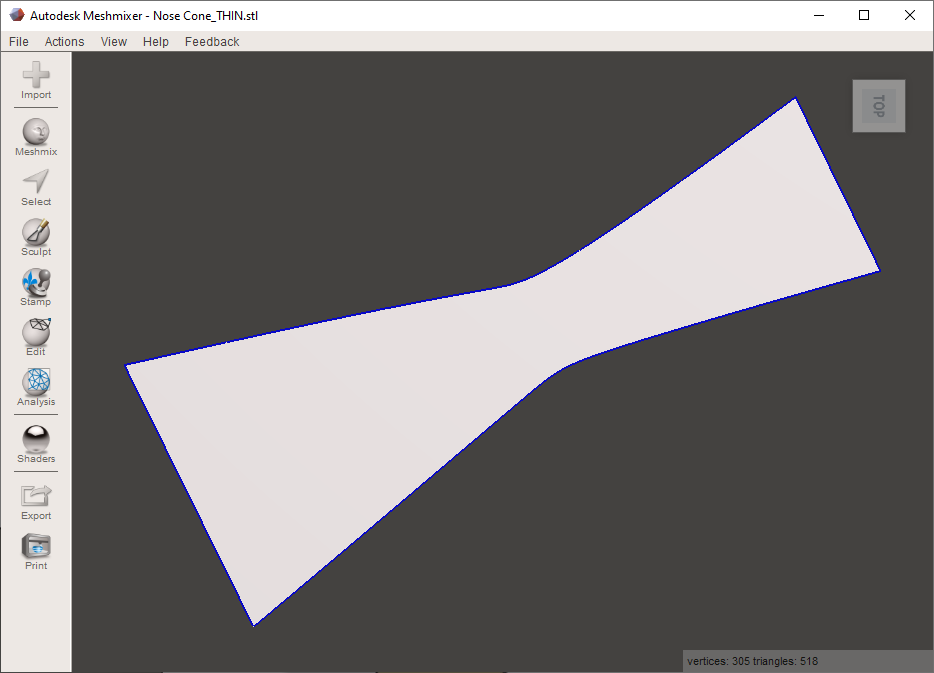
Task: Close the Meshmixer window
Action: (x=910, y=15)
